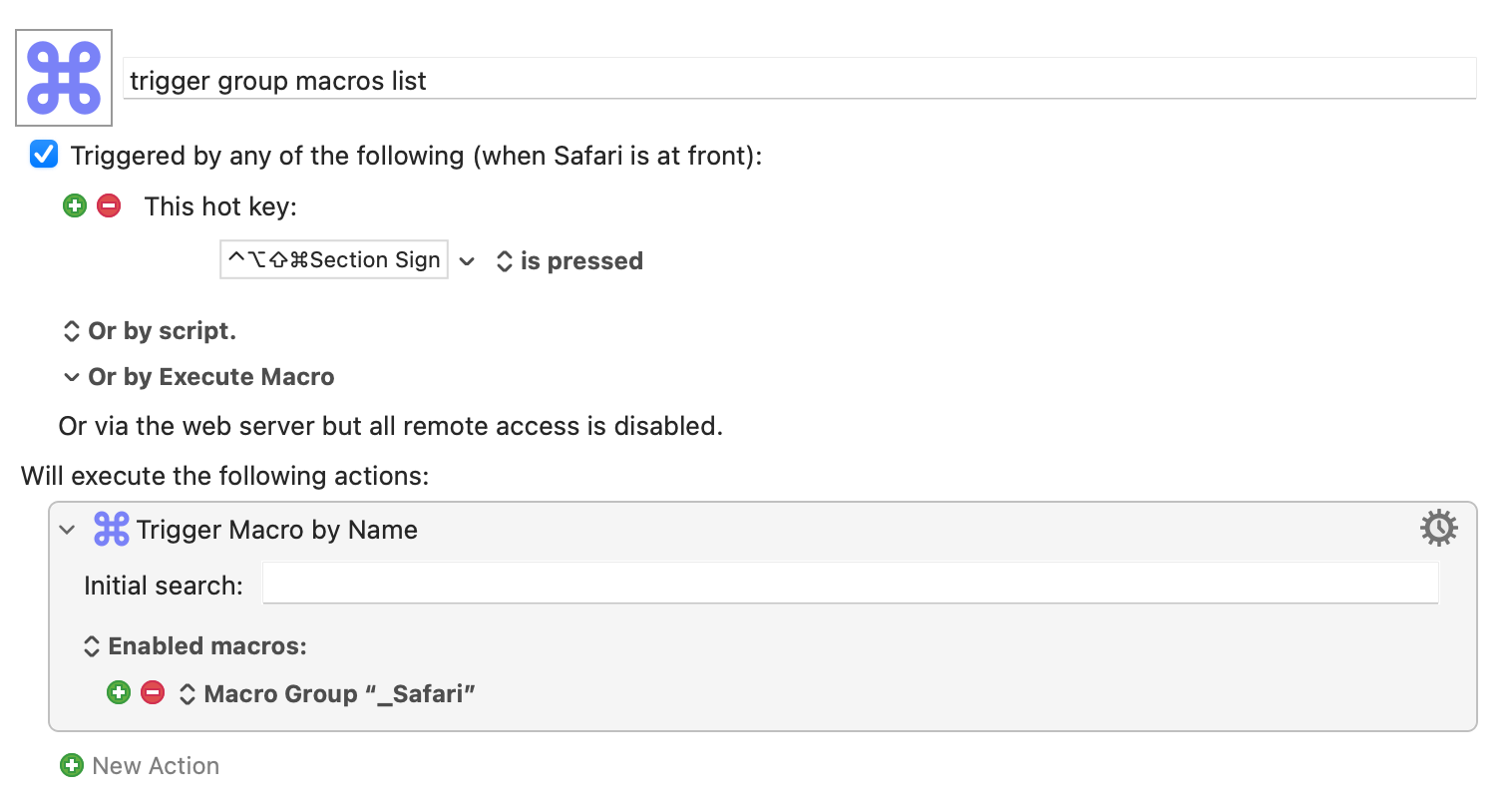The image size is (1512, 804).
Task: Remove the _Safari macro group entry
Action: click(x=153, y=692)
